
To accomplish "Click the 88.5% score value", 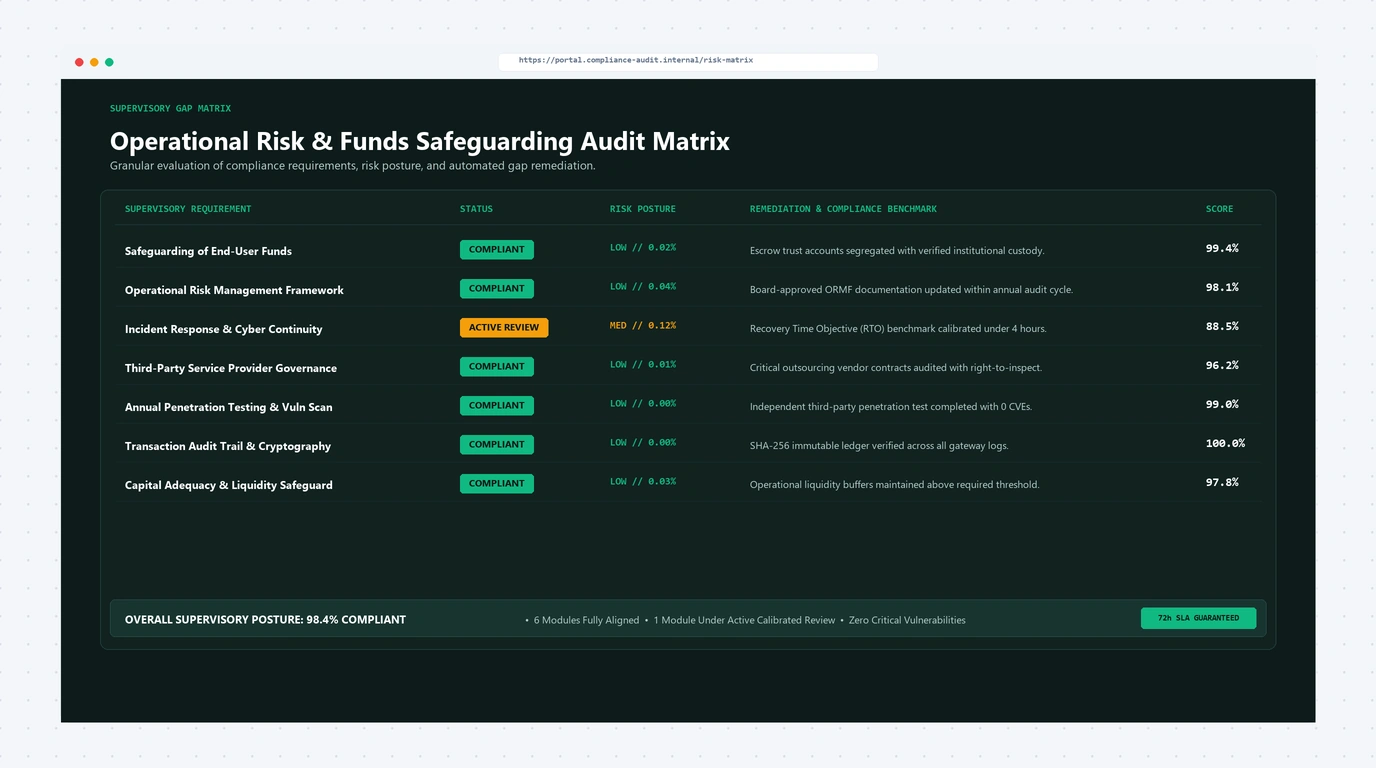I will 1222,326.
